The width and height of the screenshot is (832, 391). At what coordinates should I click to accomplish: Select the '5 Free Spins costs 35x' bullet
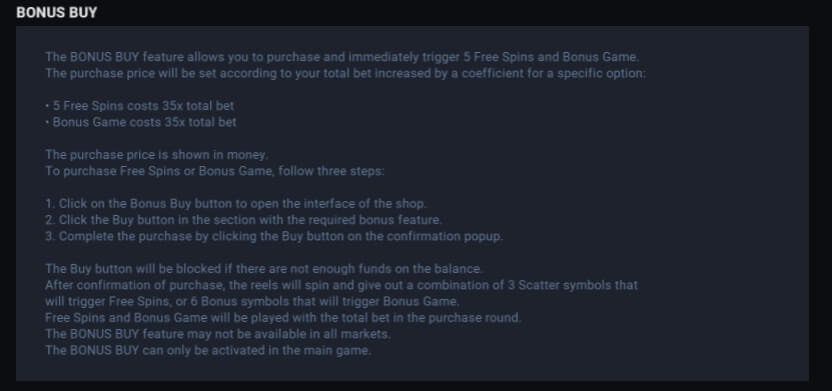coord(140,106)
